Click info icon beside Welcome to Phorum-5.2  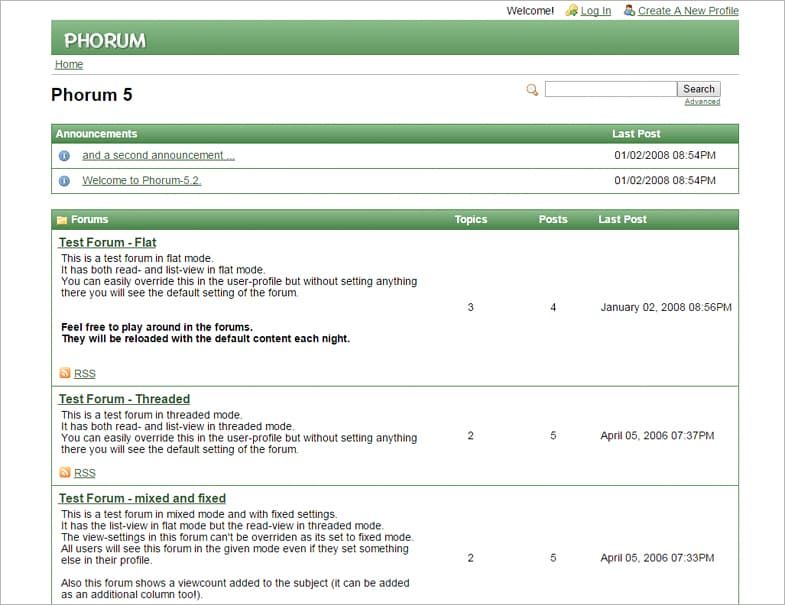64,181
